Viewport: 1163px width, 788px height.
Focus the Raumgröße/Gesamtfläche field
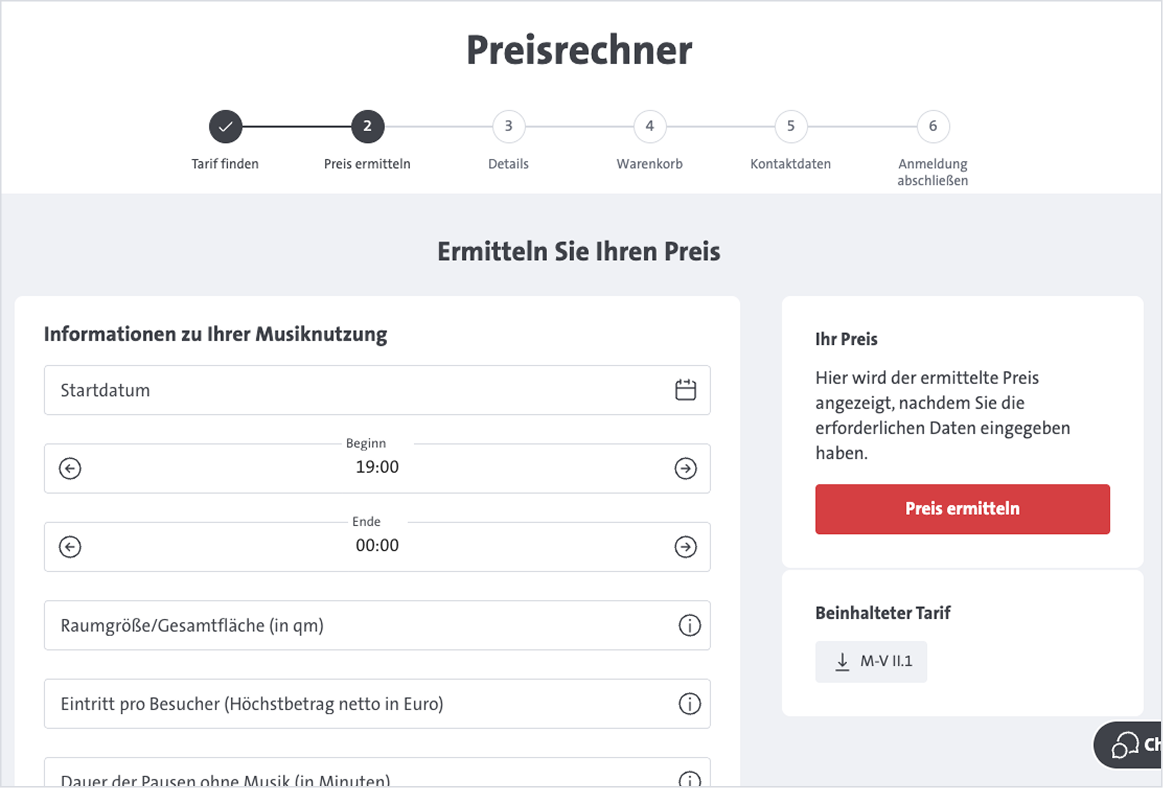tap(300, 625)
